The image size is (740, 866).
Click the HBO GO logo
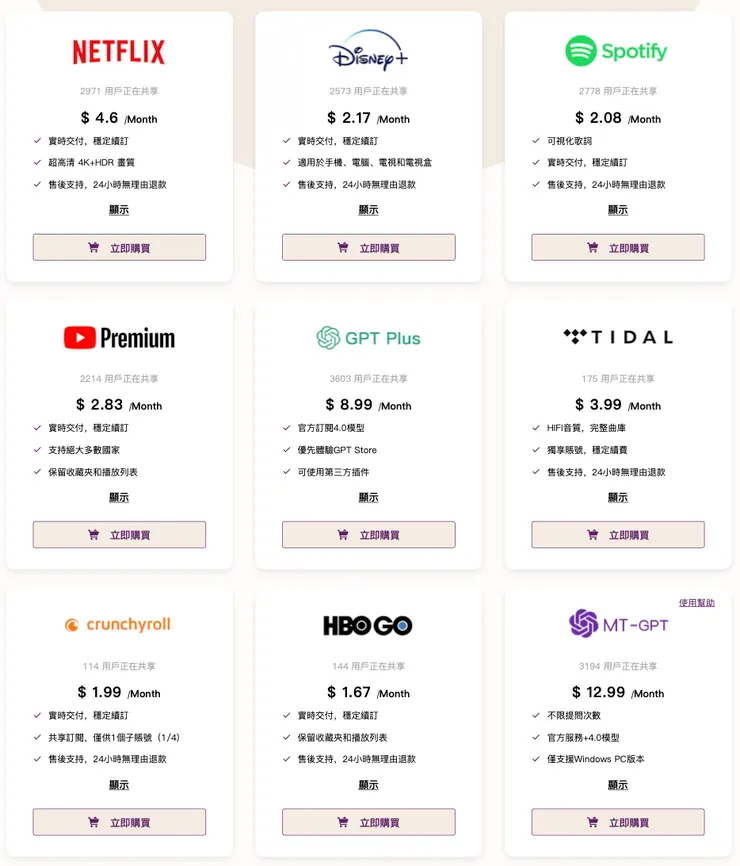pos(368,626)
